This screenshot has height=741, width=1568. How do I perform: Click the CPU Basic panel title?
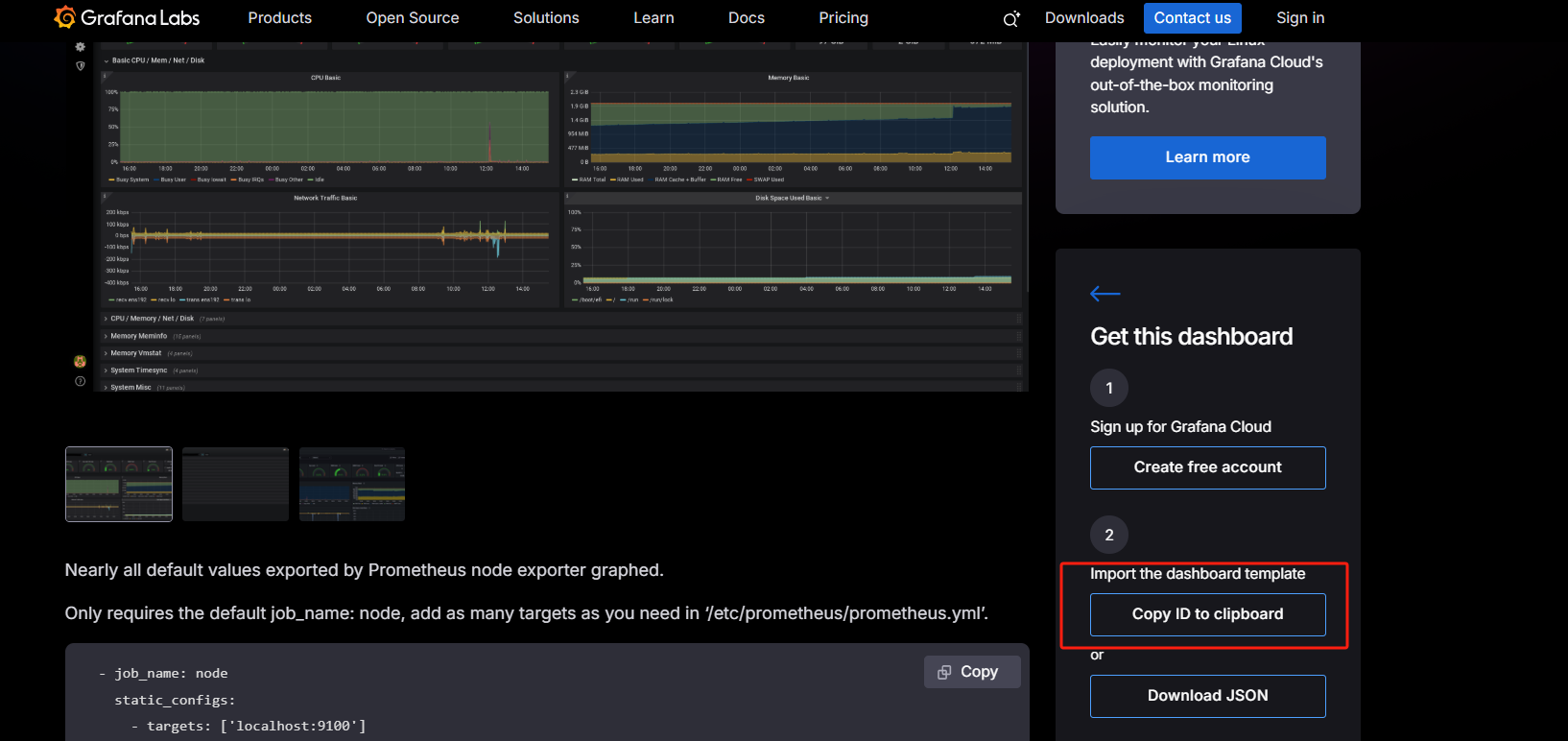(326, 78)
